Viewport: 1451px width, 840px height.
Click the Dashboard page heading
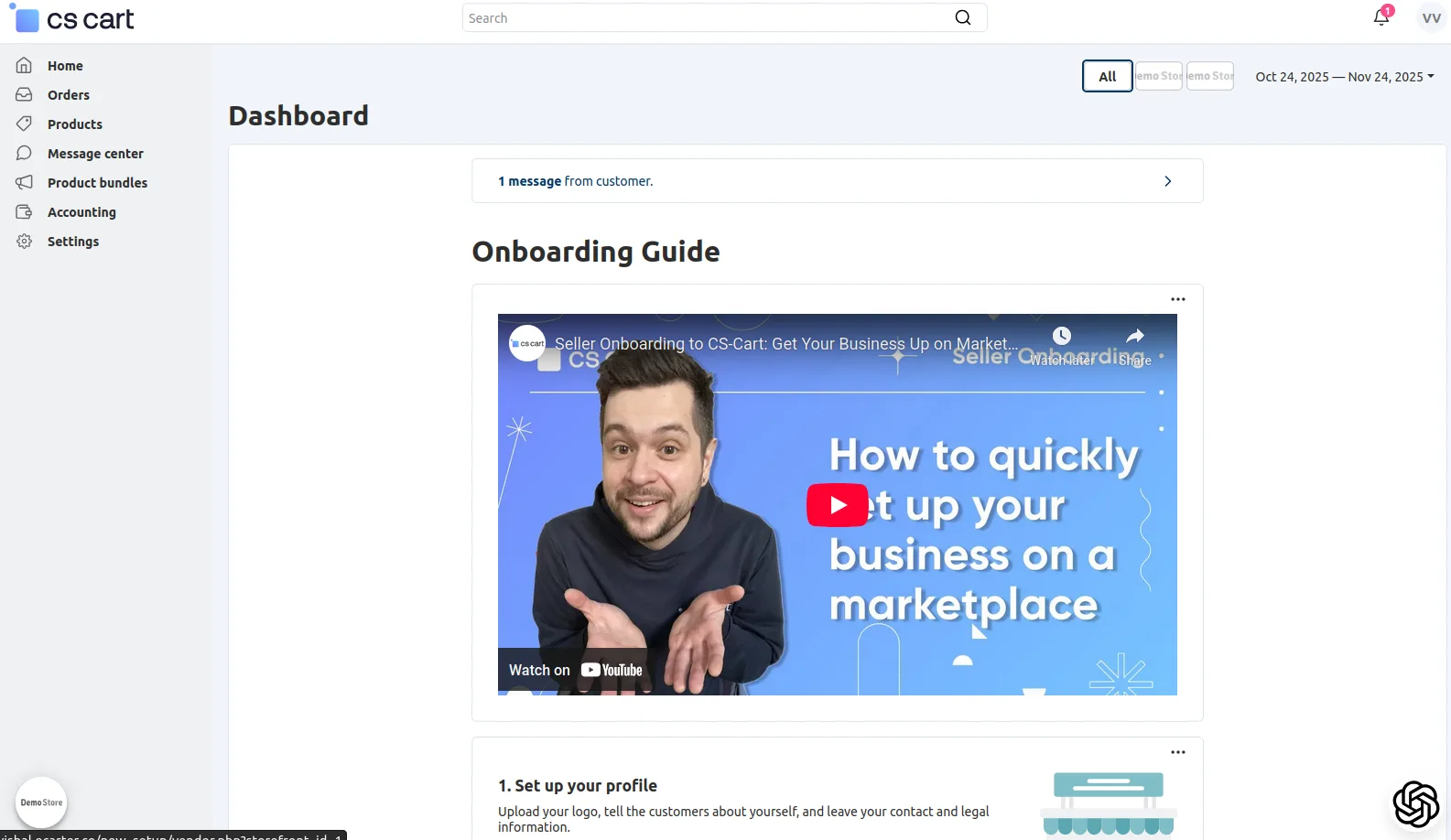click(298, 116)
